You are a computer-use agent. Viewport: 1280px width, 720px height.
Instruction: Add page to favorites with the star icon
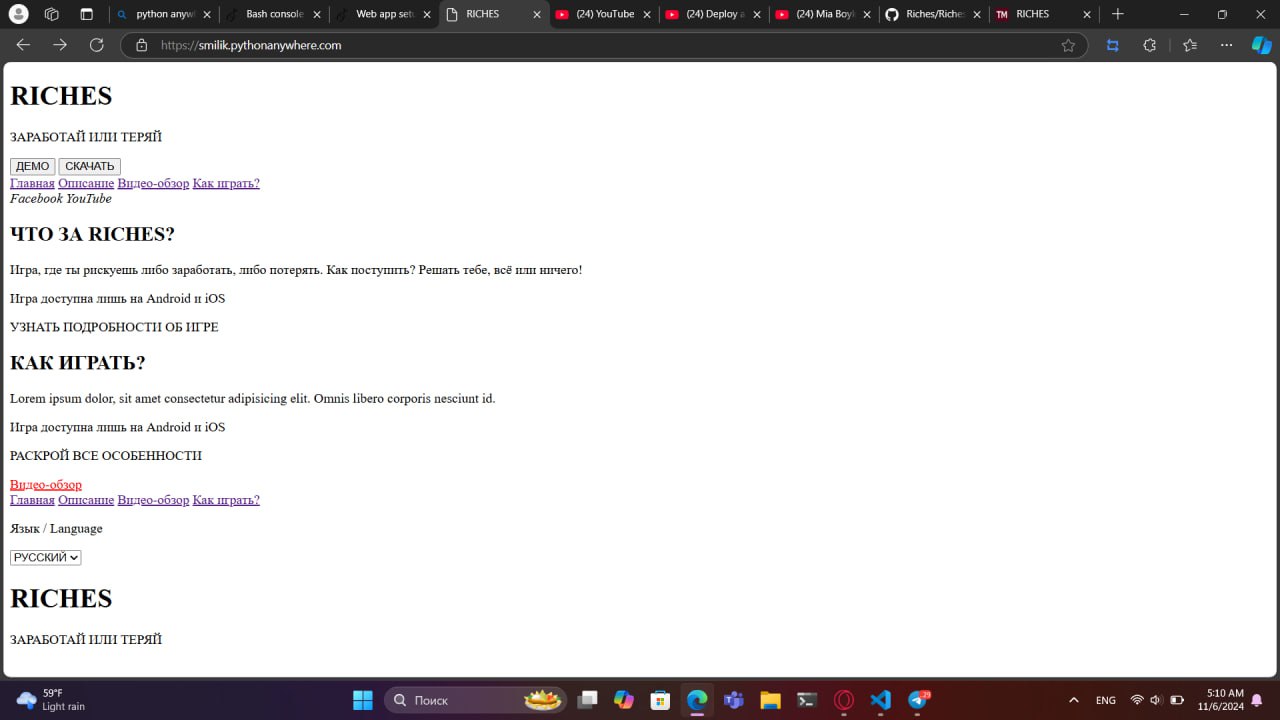[x=1068, y=45]
